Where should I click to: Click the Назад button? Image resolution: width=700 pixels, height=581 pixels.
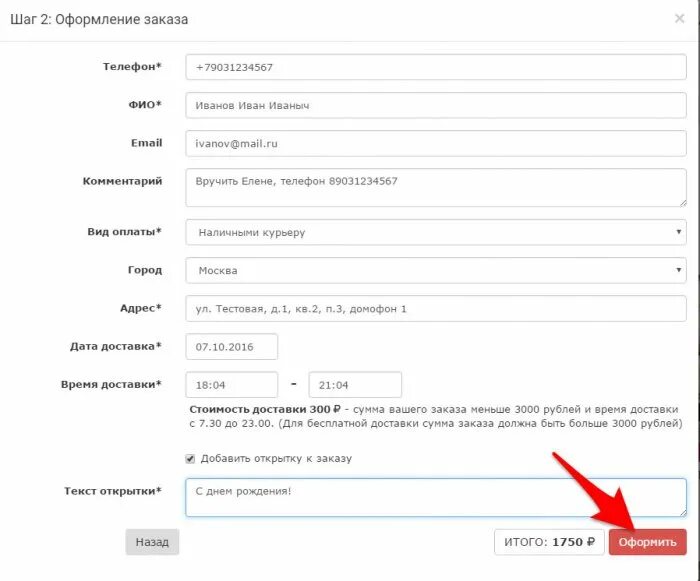click(152, 542)
